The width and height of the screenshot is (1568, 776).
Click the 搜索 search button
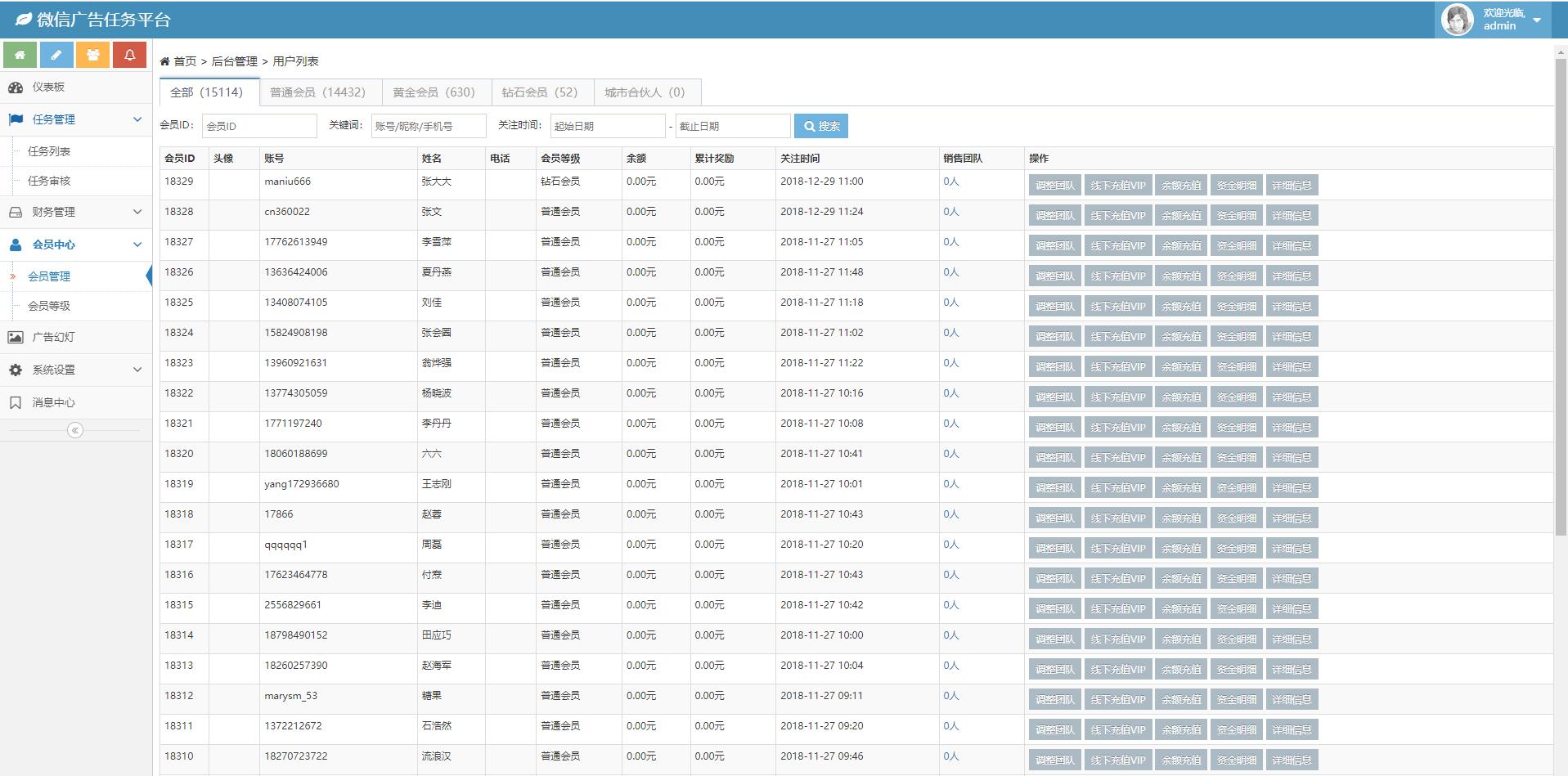pos(821,126)
